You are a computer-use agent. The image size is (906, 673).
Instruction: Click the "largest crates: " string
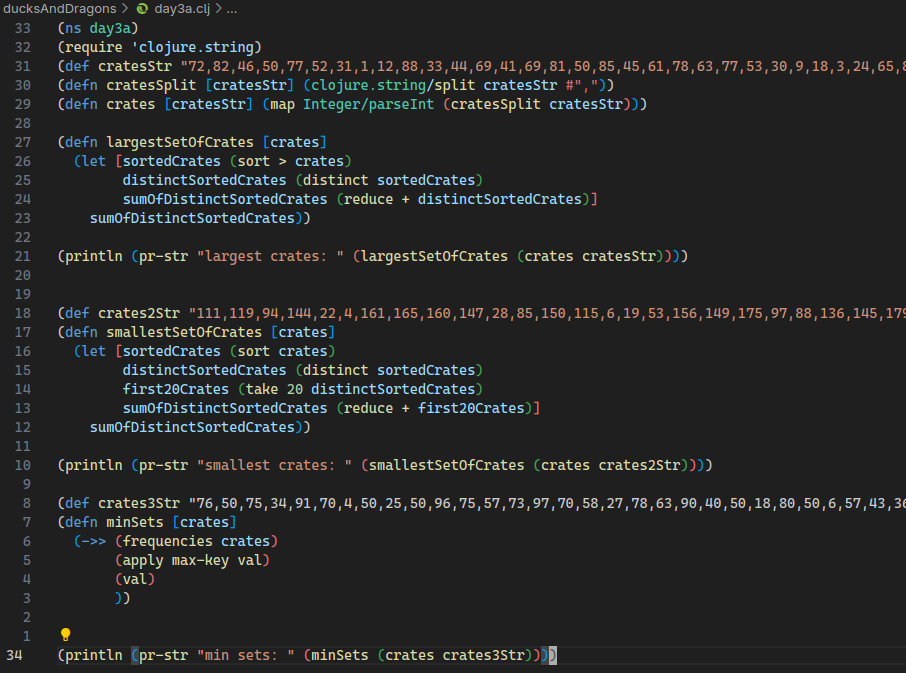270,256
